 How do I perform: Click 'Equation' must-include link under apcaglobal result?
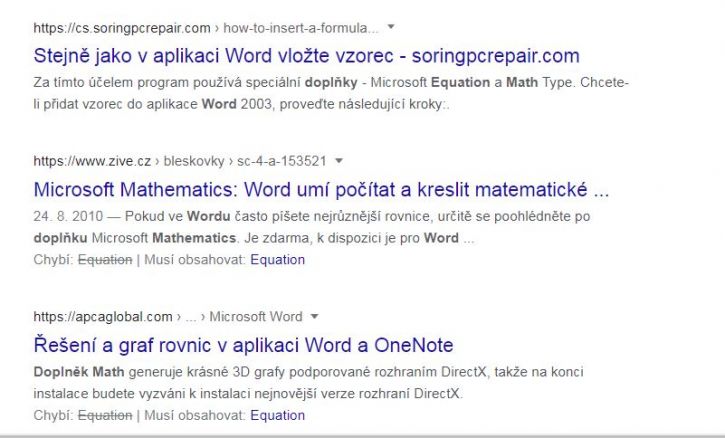277,415
